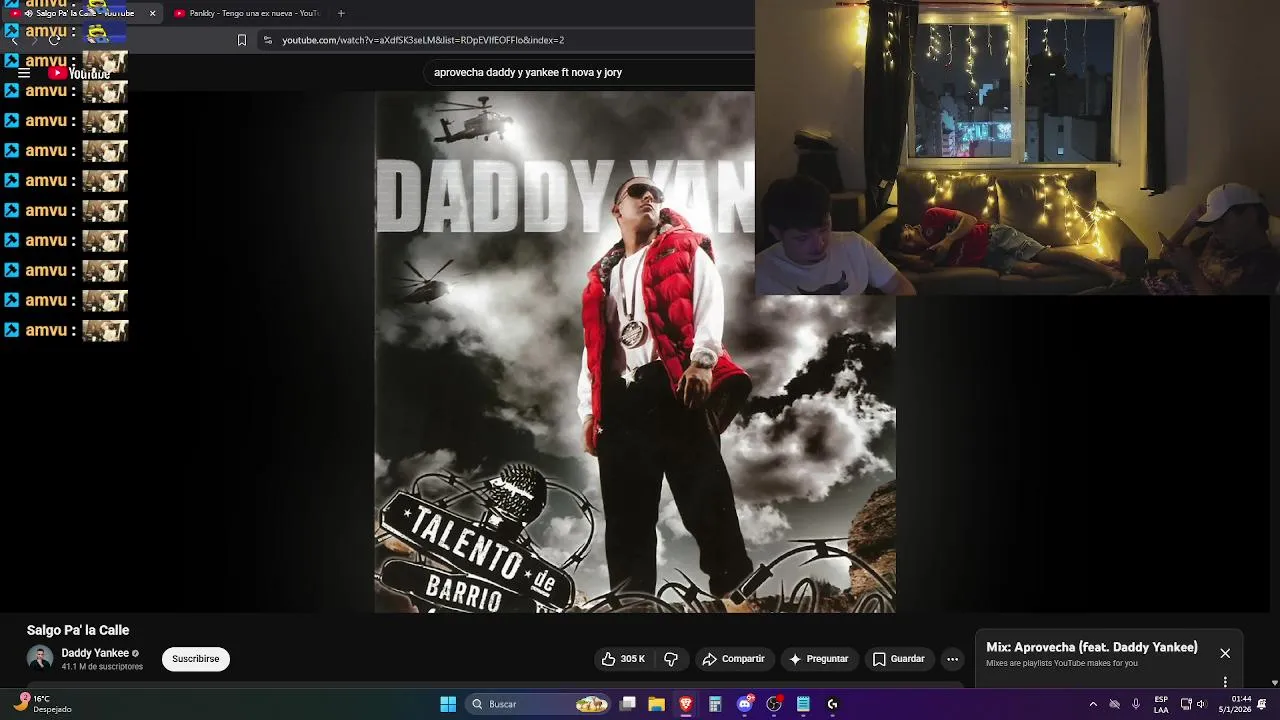Open File Explorer from the taskbar
The width and height of the screenshot is (1280, 720).
pyautogui.click(x=656, y=704)
